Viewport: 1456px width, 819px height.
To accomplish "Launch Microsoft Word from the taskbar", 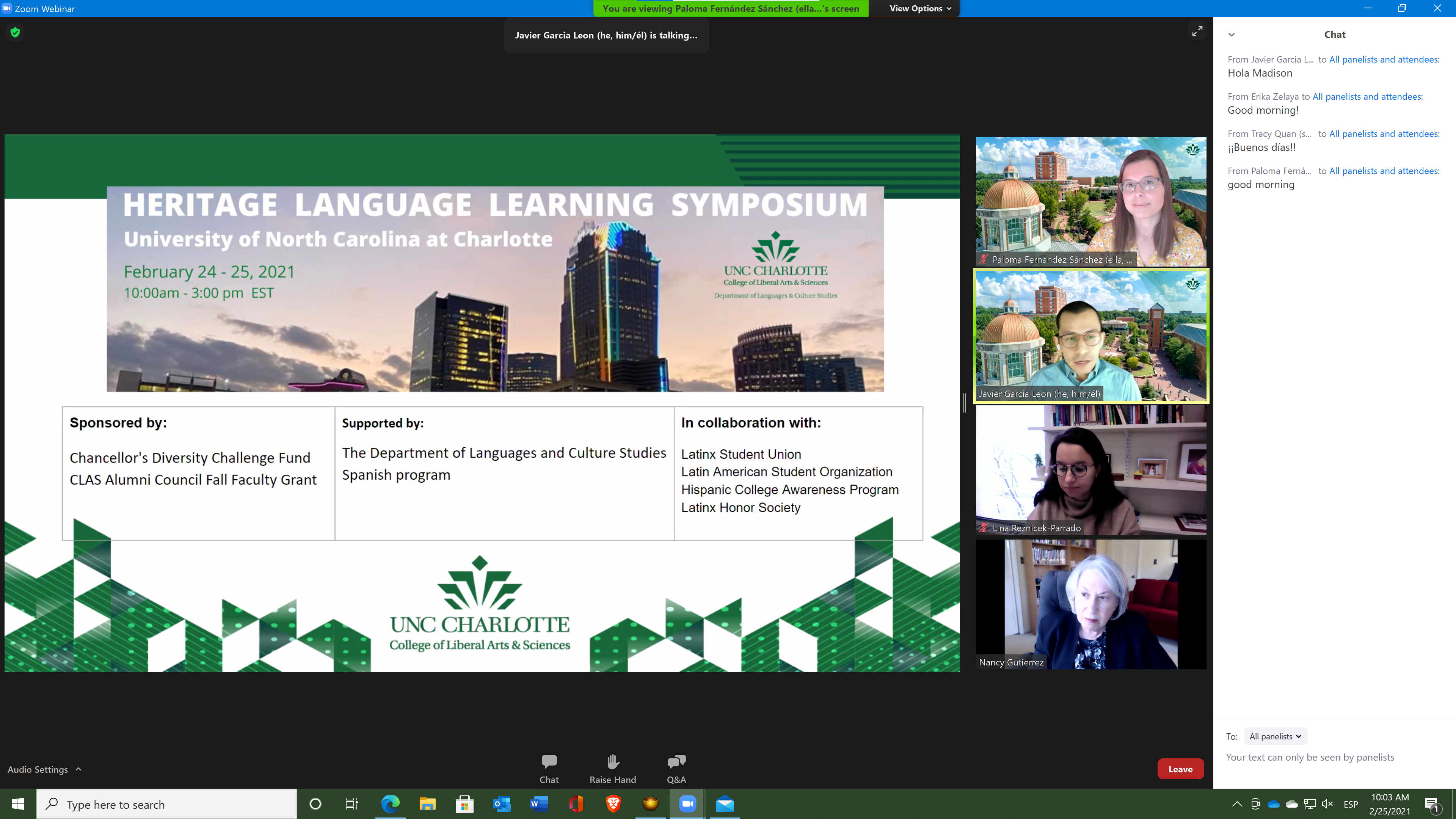I will pyautogui.click(x=539, y=804).
